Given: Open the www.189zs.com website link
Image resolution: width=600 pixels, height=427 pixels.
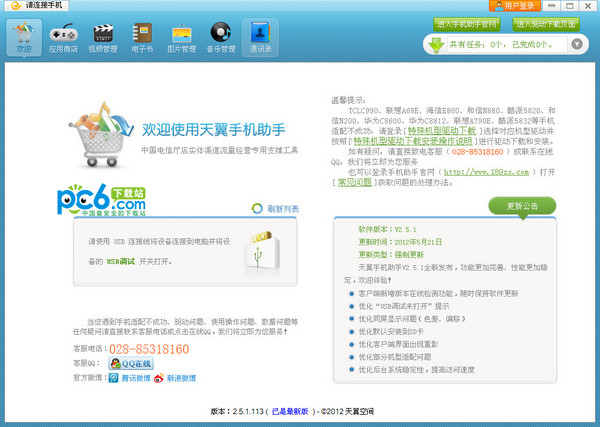Looking at the screenshot, I should pyautogui.click(x=486, y=172).
